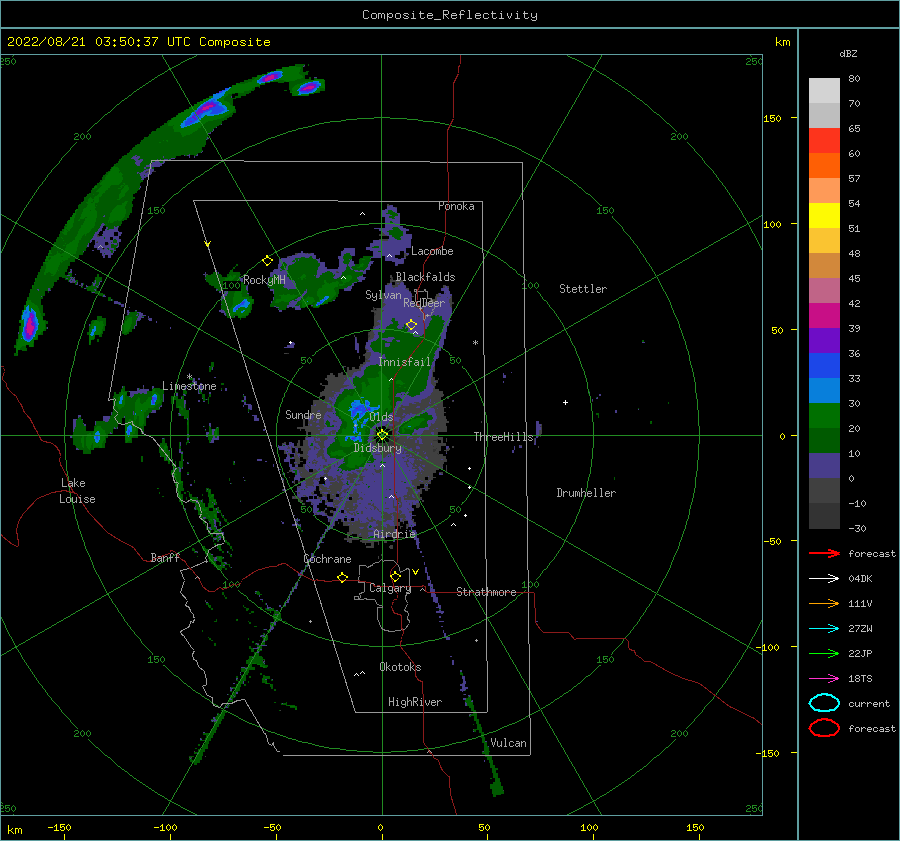The width and height of the screenshot is (900, 841).
Task: Click the Sundre label
Action: tap(303, 414)
